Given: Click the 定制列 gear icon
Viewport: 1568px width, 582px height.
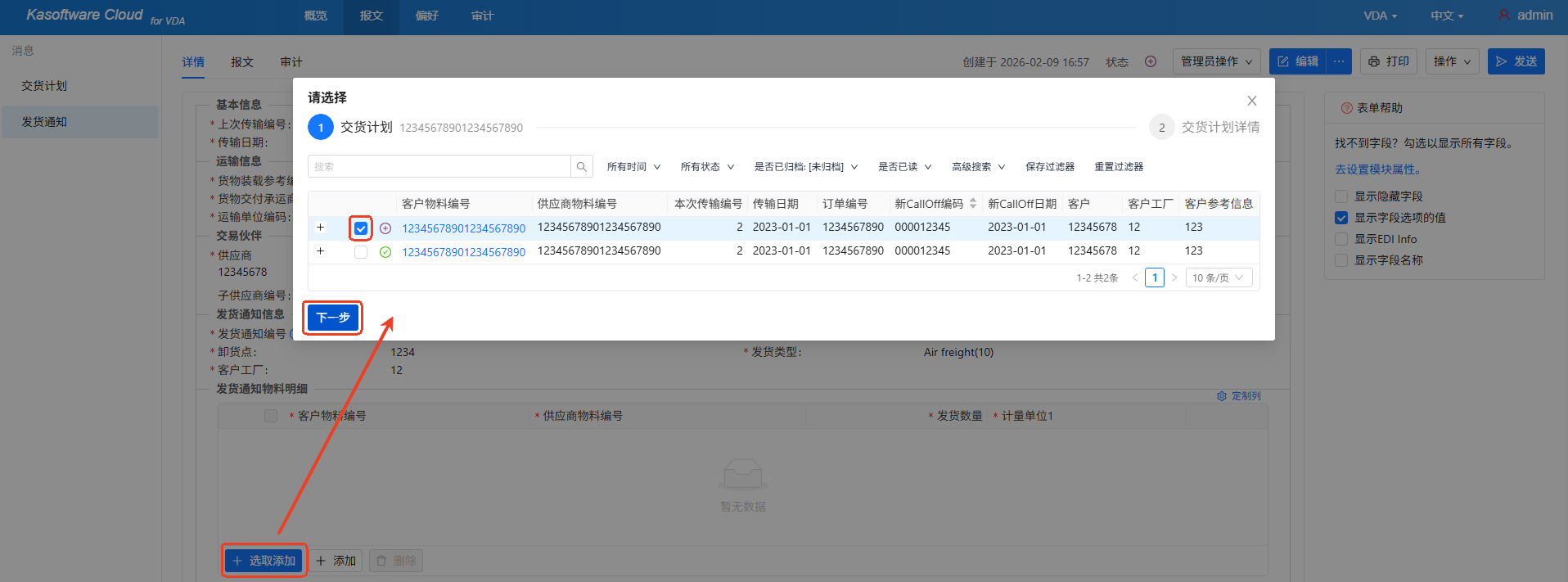Looking at the screenshot, I should coord(1222,396).
